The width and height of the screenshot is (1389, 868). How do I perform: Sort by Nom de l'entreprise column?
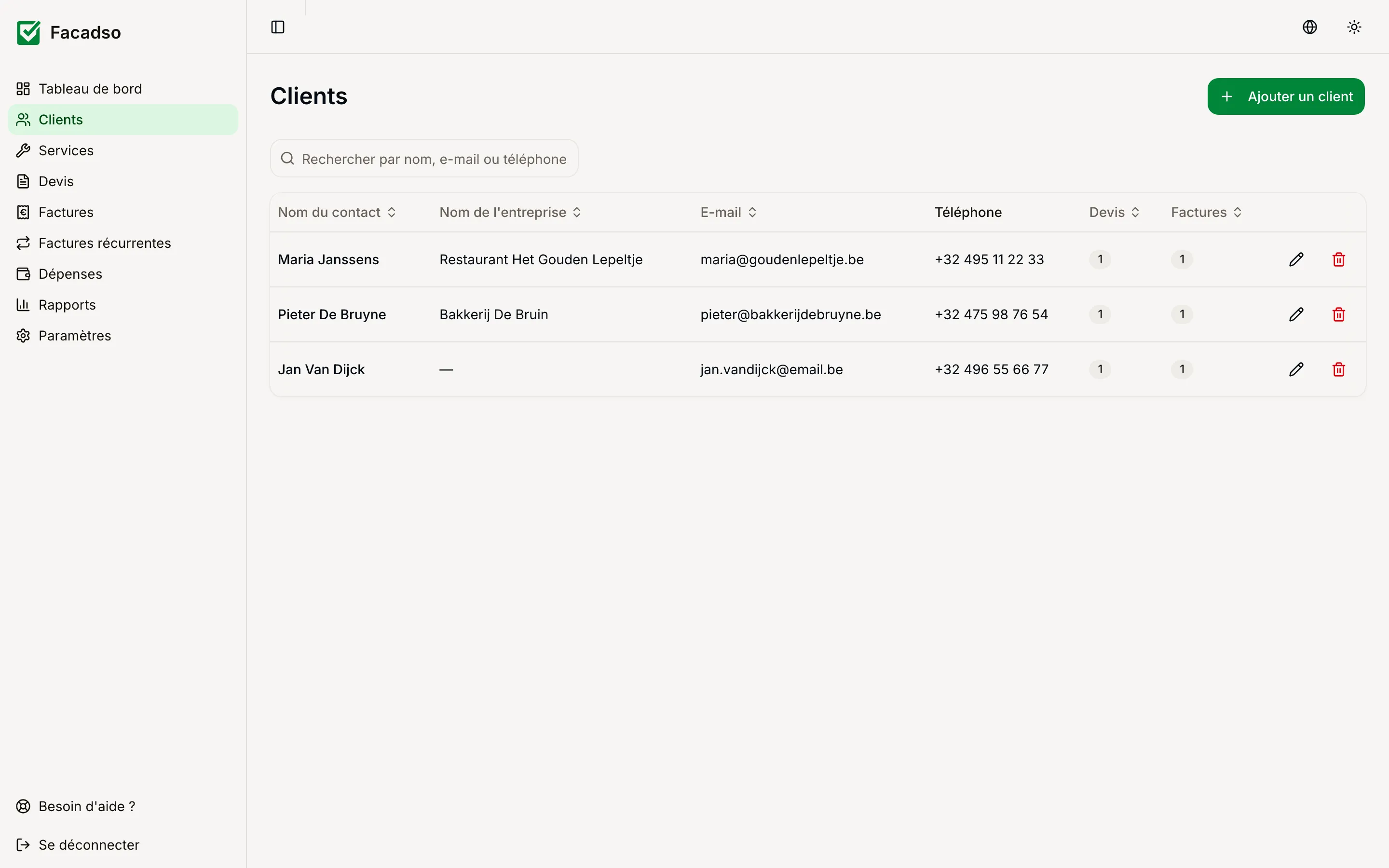510,212
